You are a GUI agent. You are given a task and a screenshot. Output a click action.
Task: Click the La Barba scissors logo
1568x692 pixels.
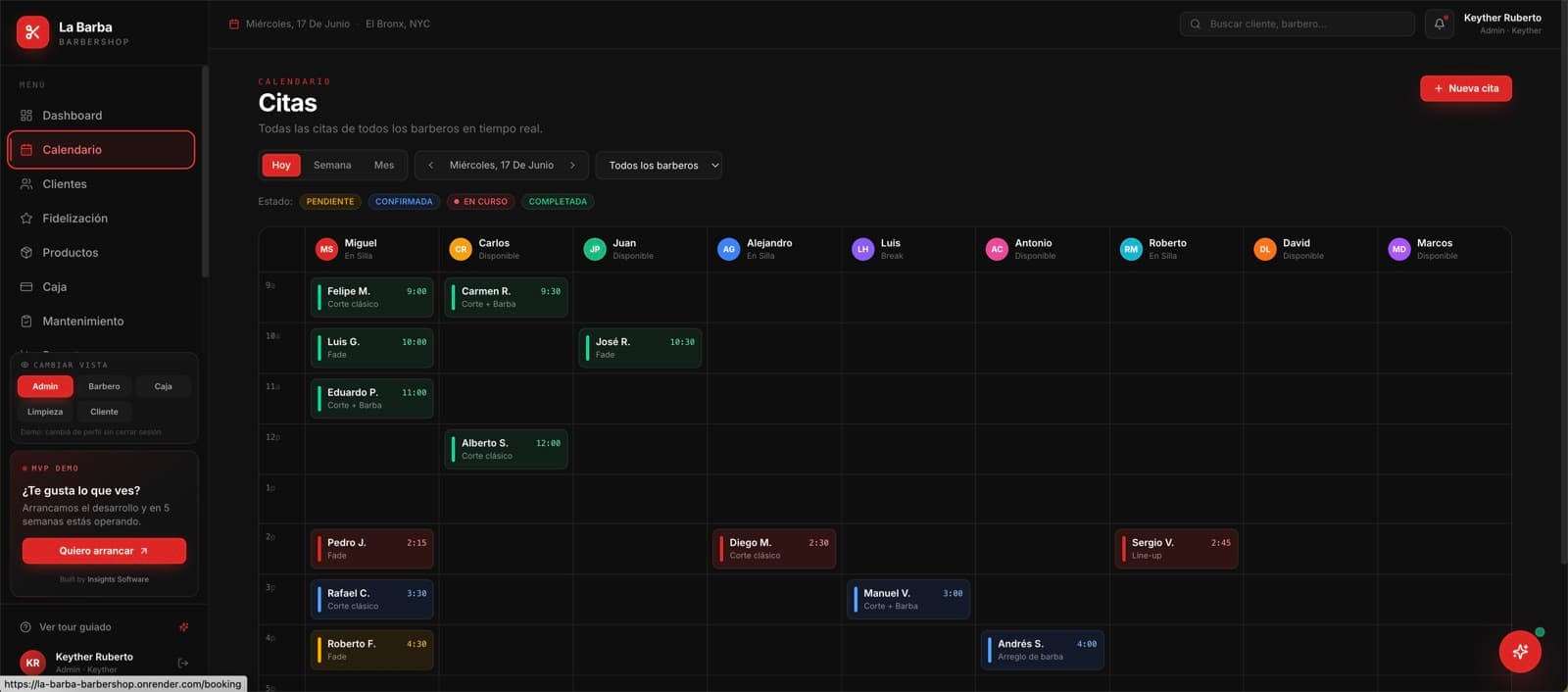coord(32,32)
